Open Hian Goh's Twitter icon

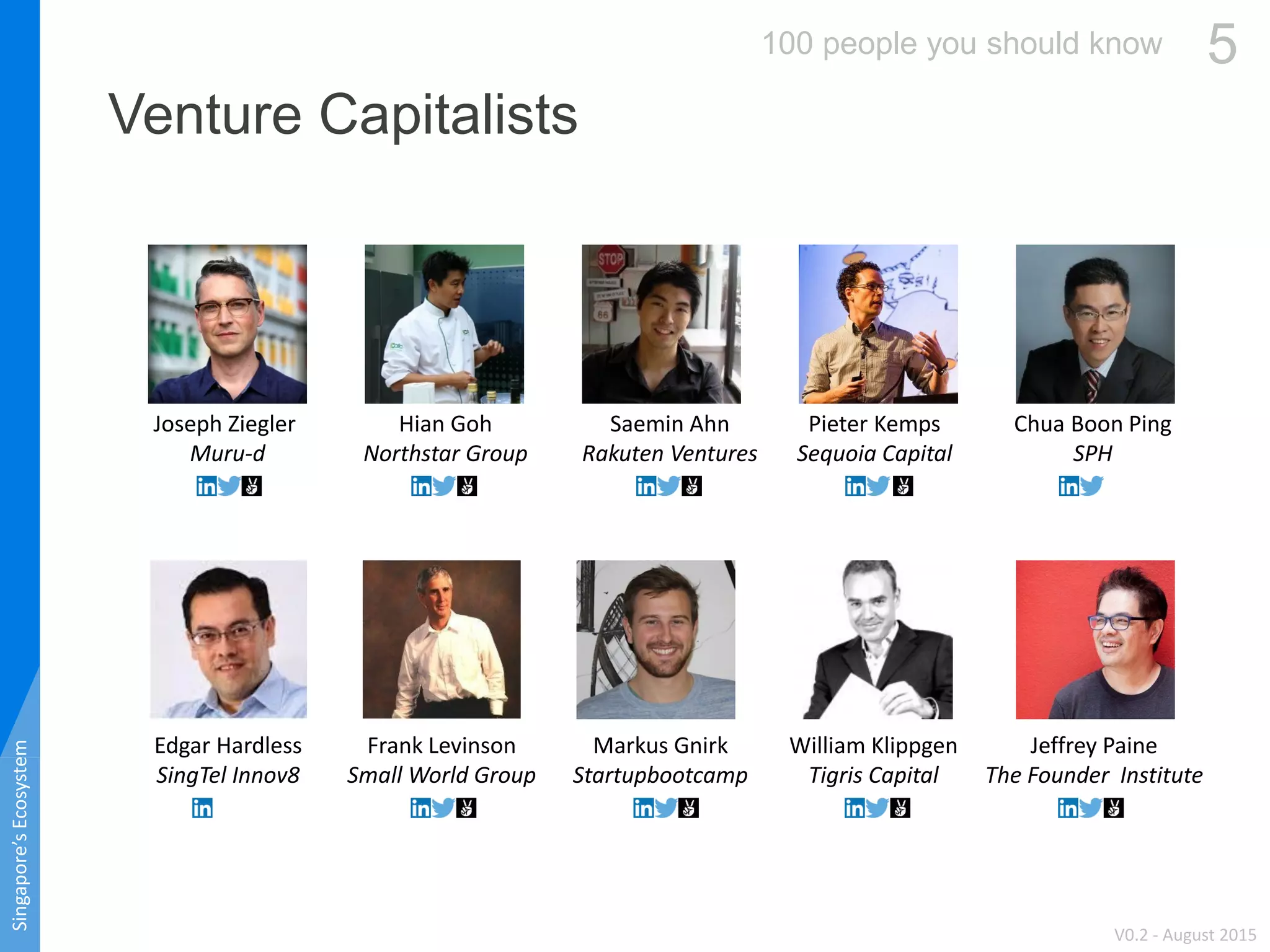pos(444,486)
